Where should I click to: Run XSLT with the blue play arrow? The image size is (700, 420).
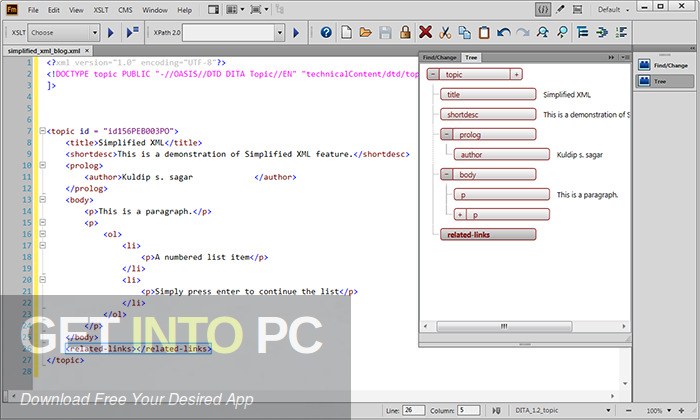pyautogui.click(x=111, y=33)
